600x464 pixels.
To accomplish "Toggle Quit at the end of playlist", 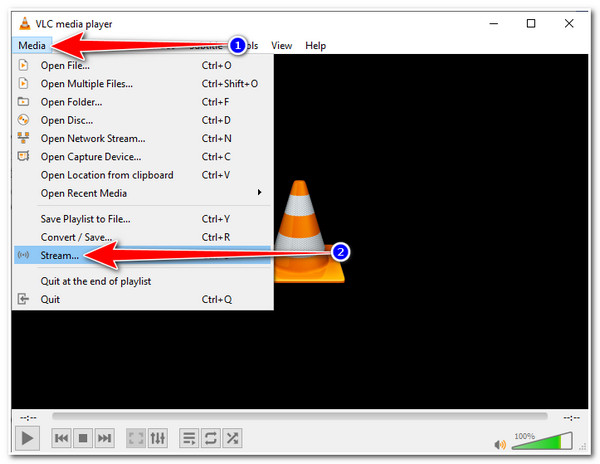I will (x=143, y=281).
